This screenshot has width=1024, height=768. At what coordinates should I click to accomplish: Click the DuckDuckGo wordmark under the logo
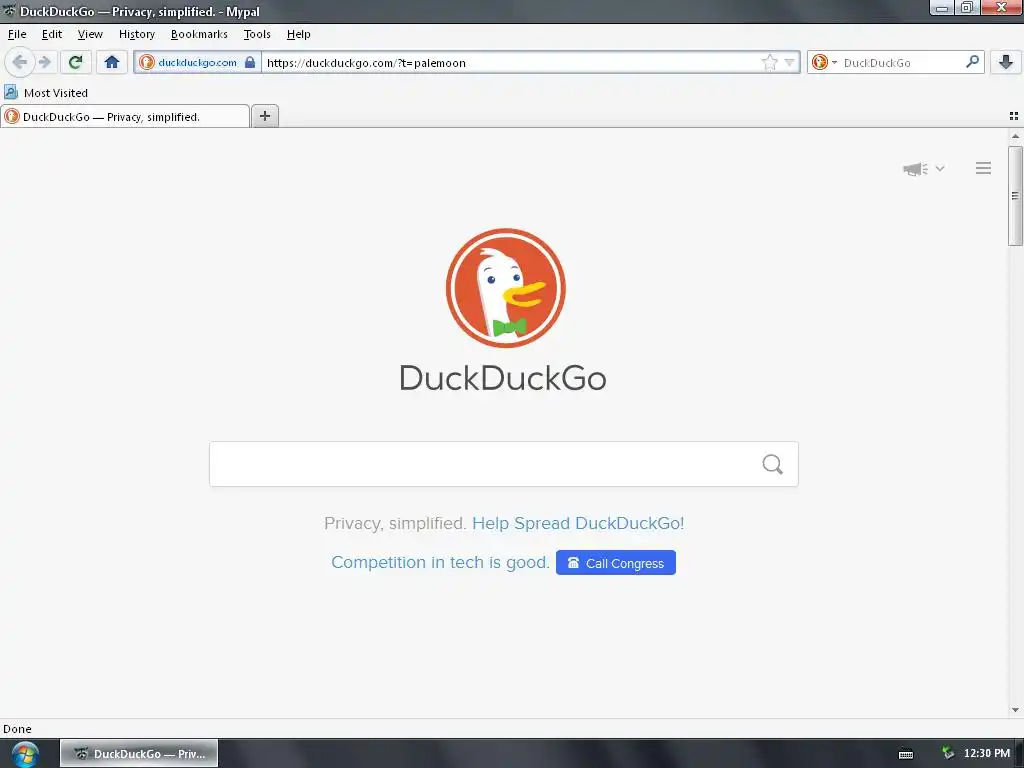(x=503, y=378)
